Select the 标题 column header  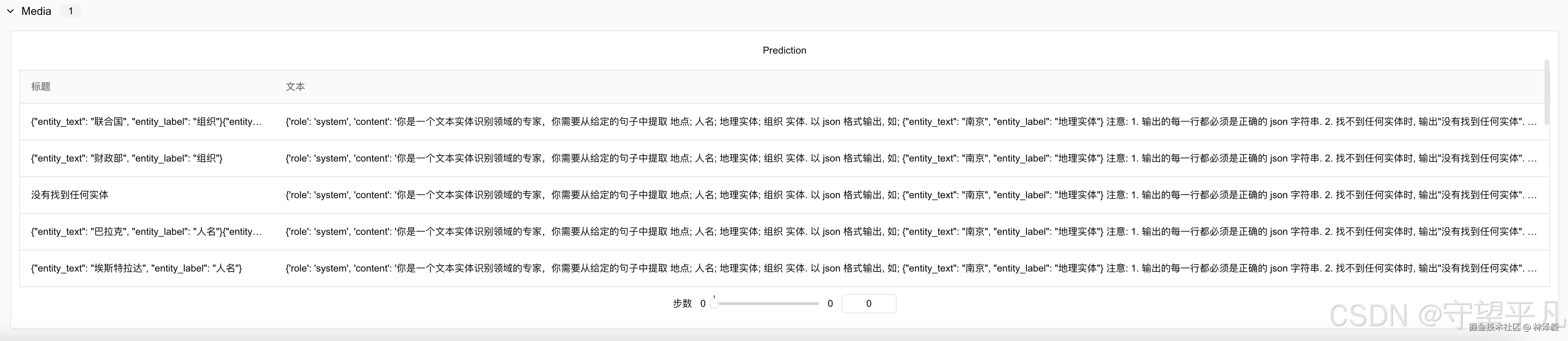click(x=41, y=87)
